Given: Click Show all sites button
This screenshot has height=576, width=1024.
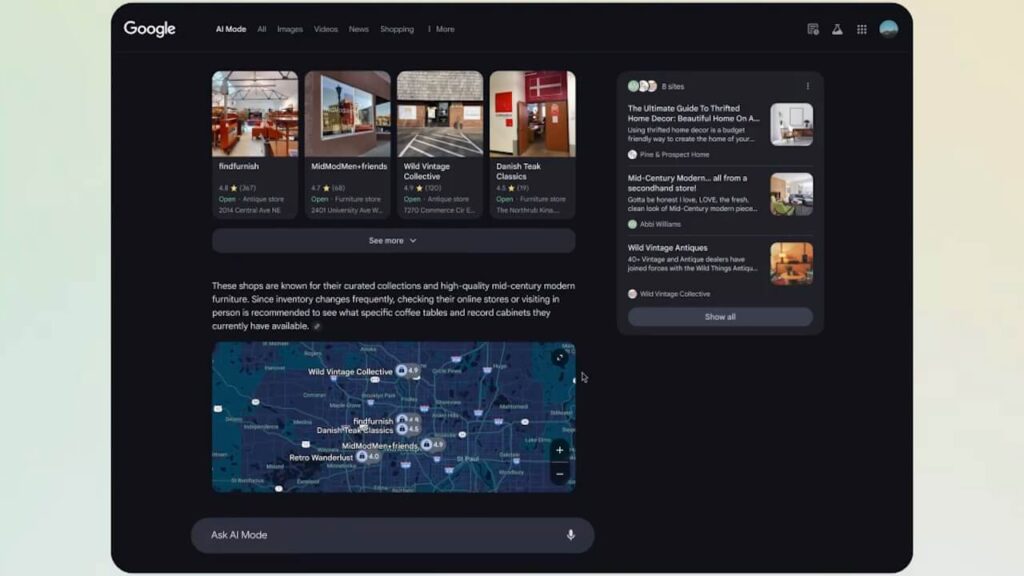Looking at the screenshot, I should tap(720, 317).
